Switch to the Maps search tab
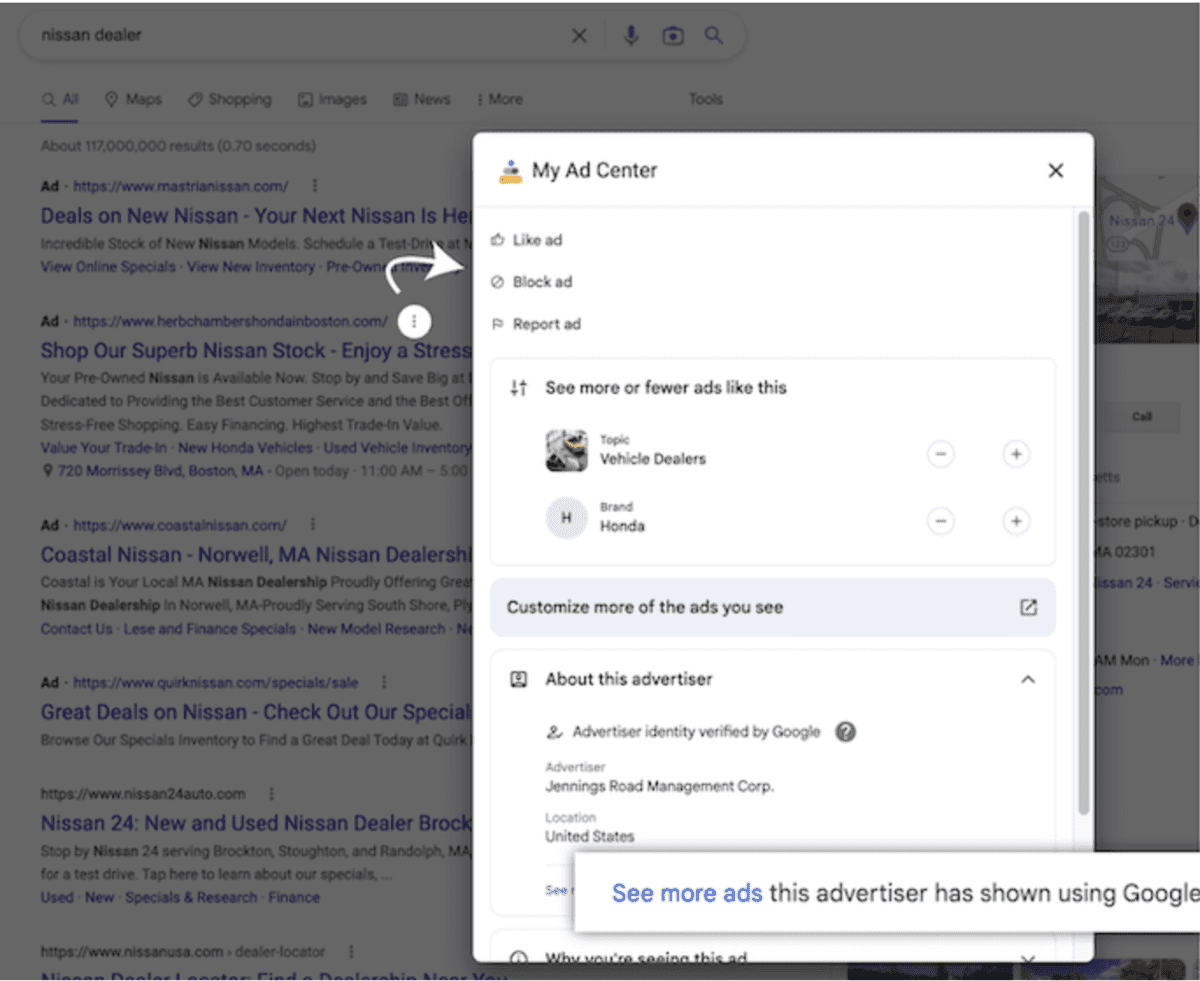The width and height of the screenshot is (1200, 981). click(133, 99)
